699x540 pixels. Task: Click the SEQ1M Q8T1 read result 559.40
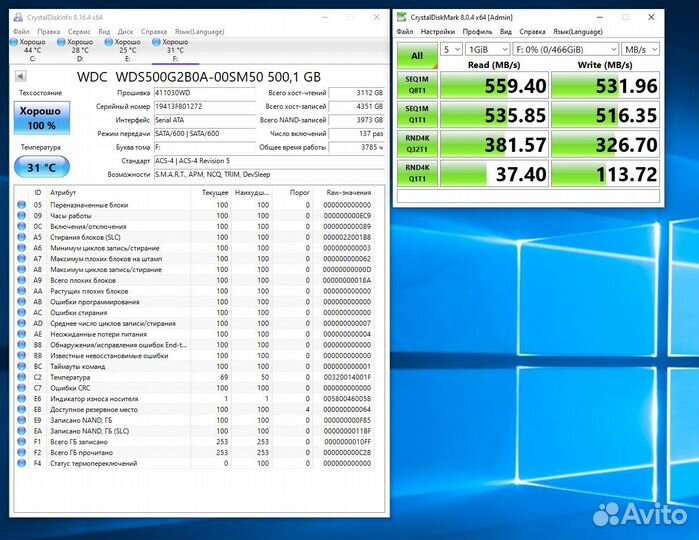[494, 85]
